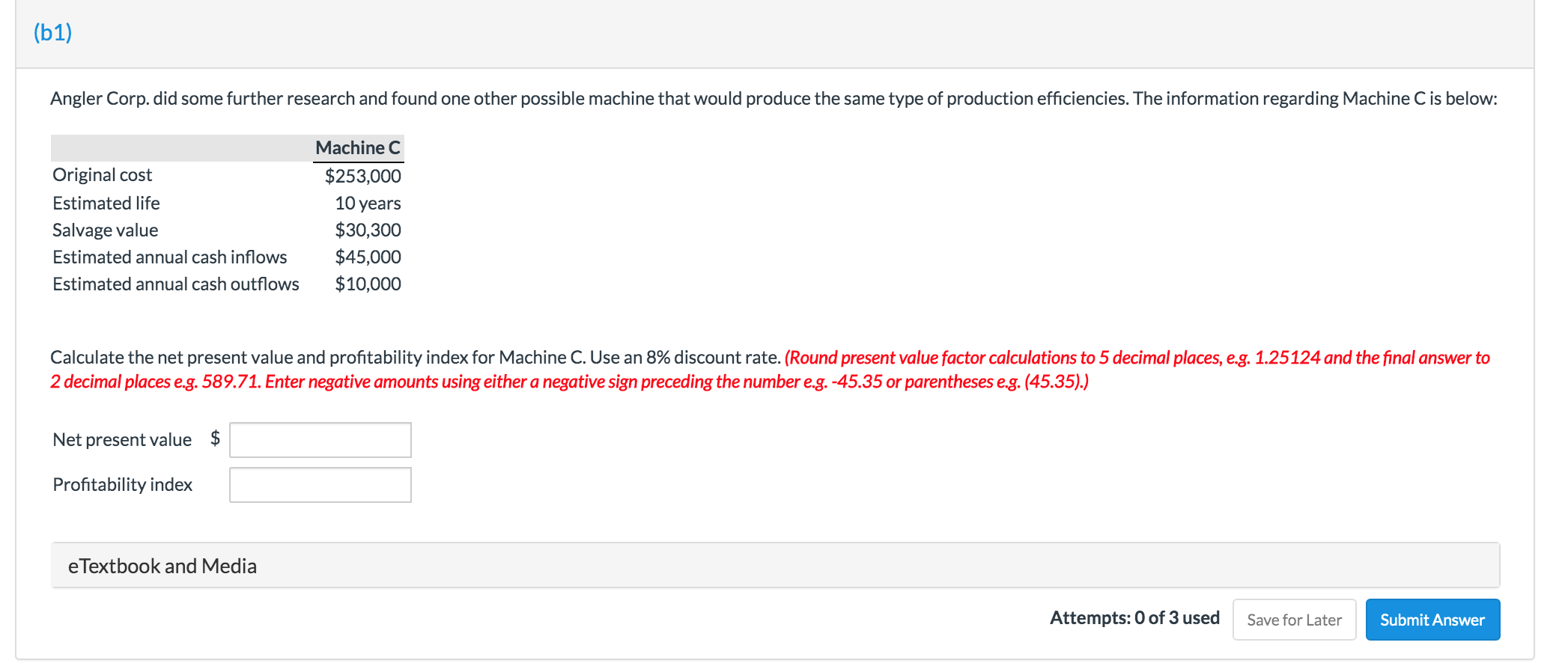Click the Profitability index label
The image size is (1568, 672).
[x=121, y=485]
